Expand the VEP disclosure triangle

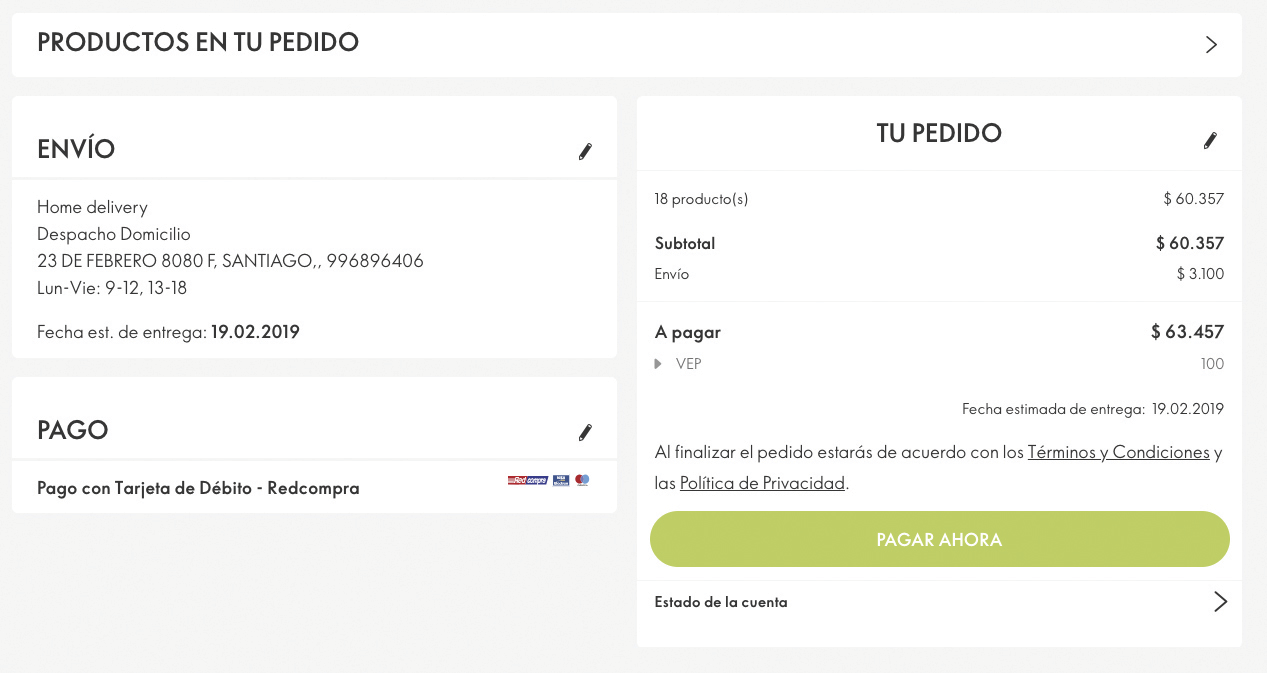pos(658,364)
